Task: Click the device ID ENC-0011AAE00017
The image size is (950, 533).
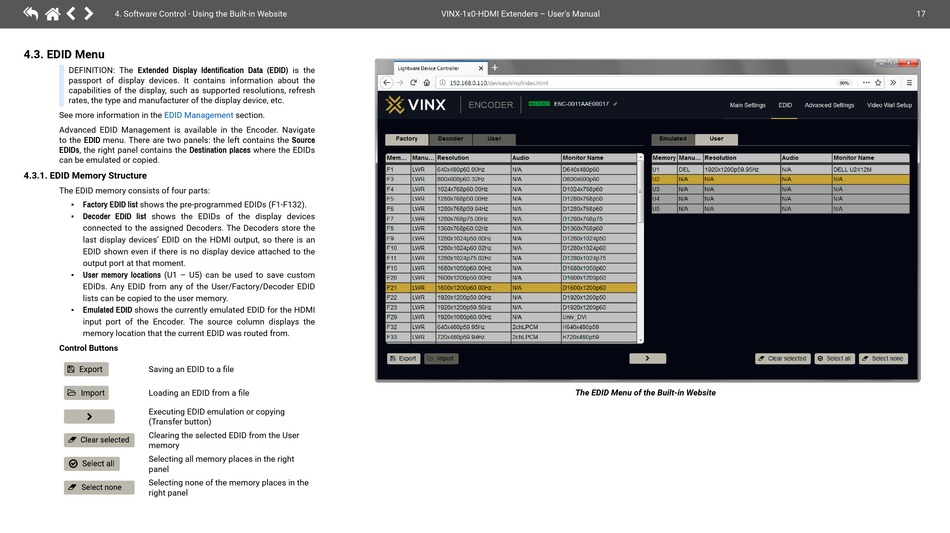Action: (581, 104)
